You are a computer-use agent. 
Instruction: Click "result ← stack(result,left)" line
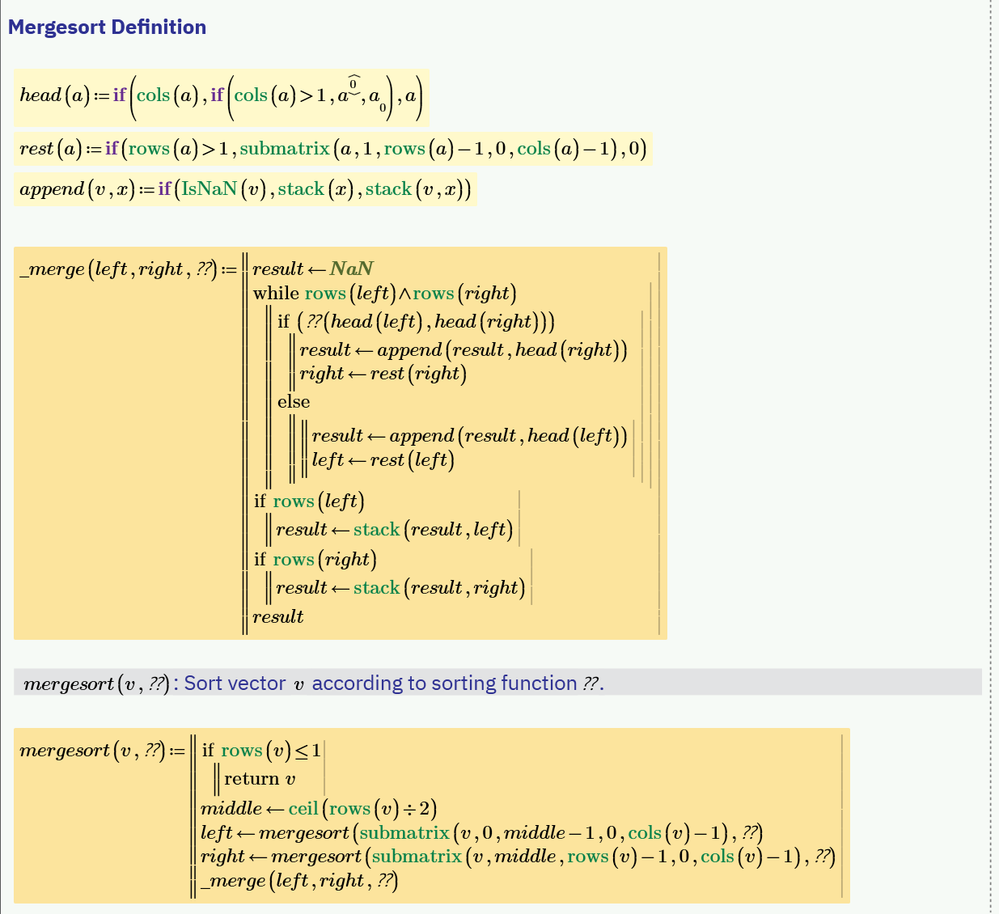[x=394, y=530]
